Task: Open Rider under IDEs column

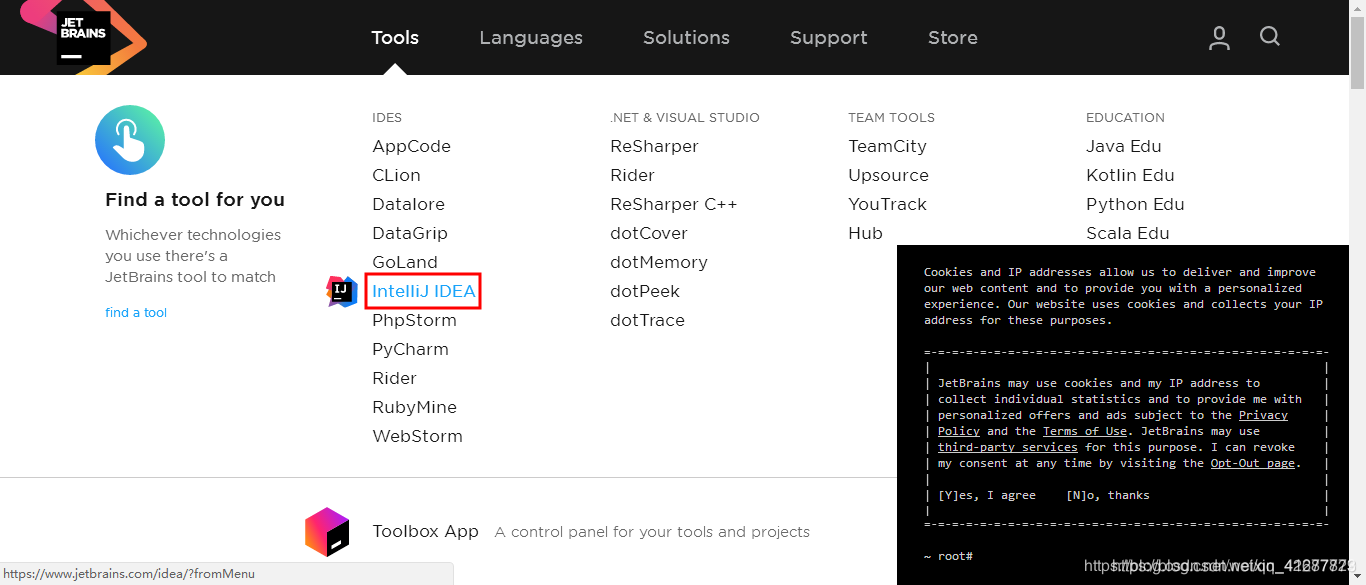Action: click(x=395, y=378)
